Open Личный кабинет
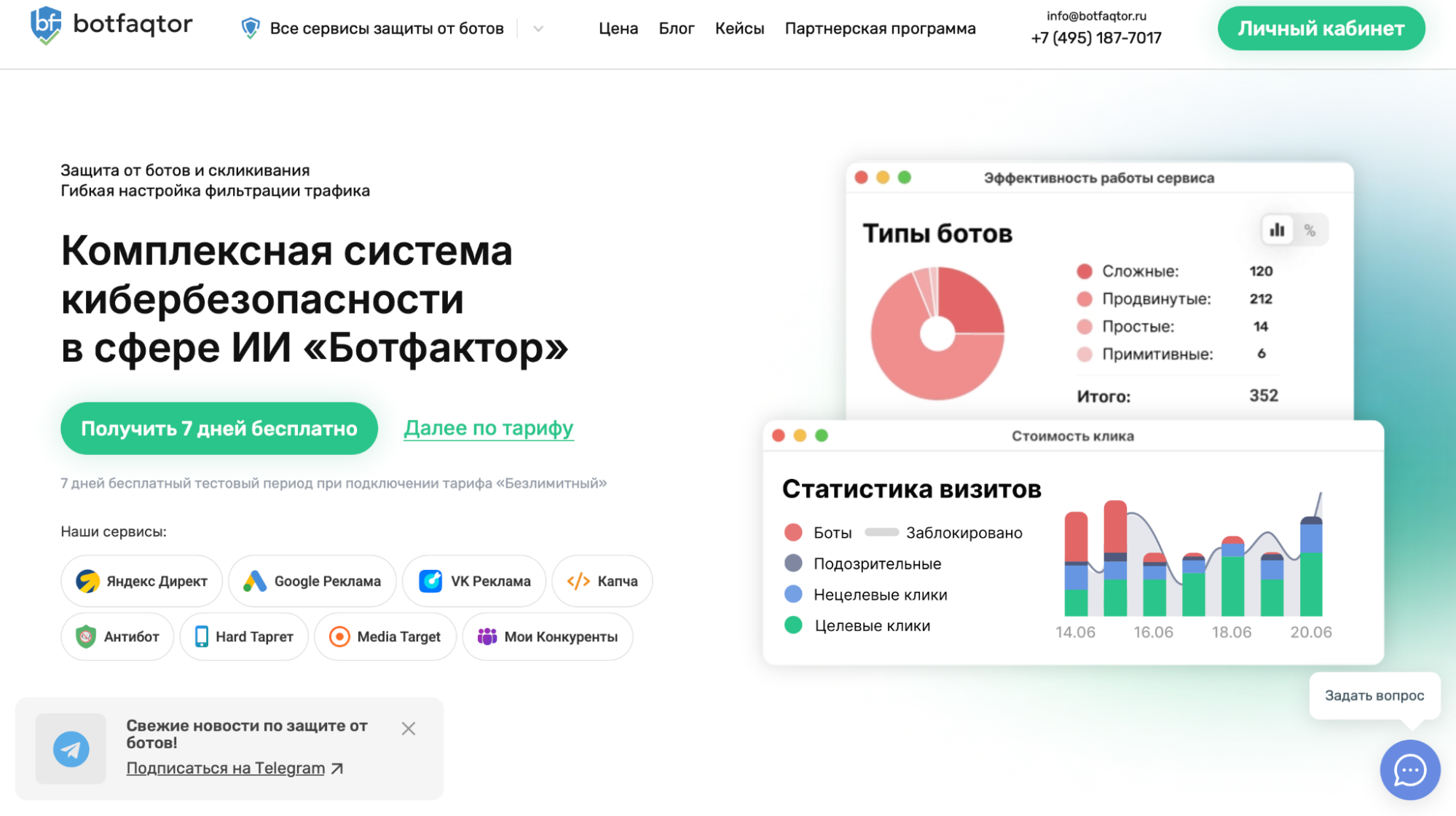Image resolution: width=1456 pixels, height=816 pixels. point(1321,28)
